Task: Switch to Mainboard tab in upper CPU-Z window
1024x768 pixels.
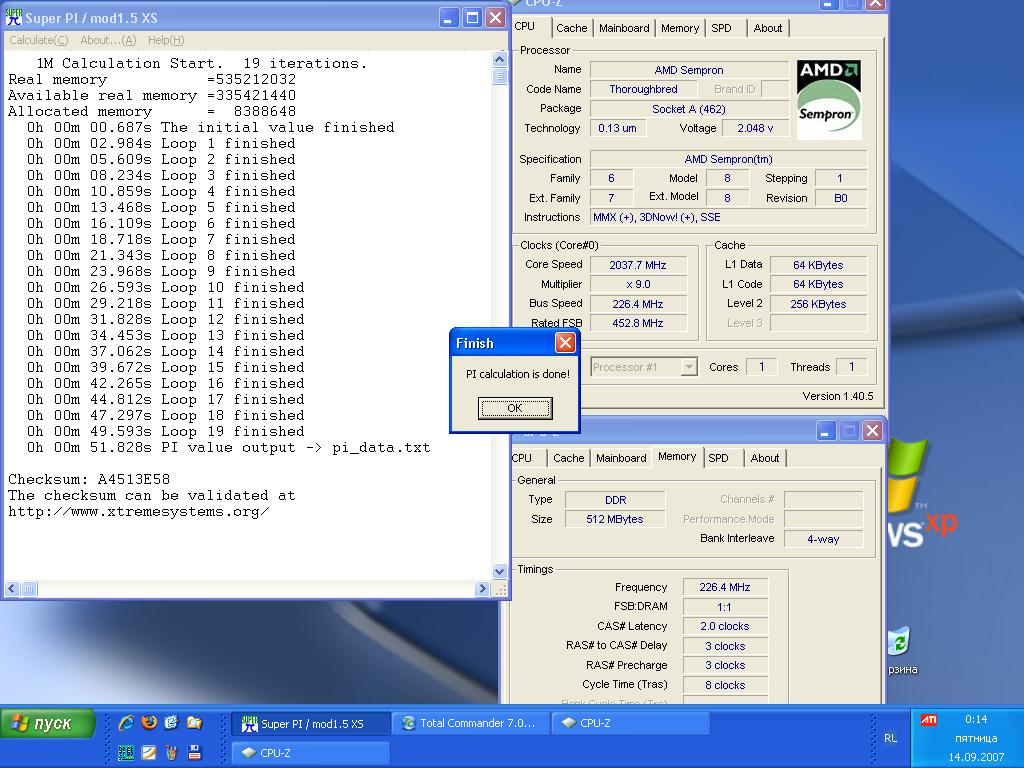Action: 624,28
